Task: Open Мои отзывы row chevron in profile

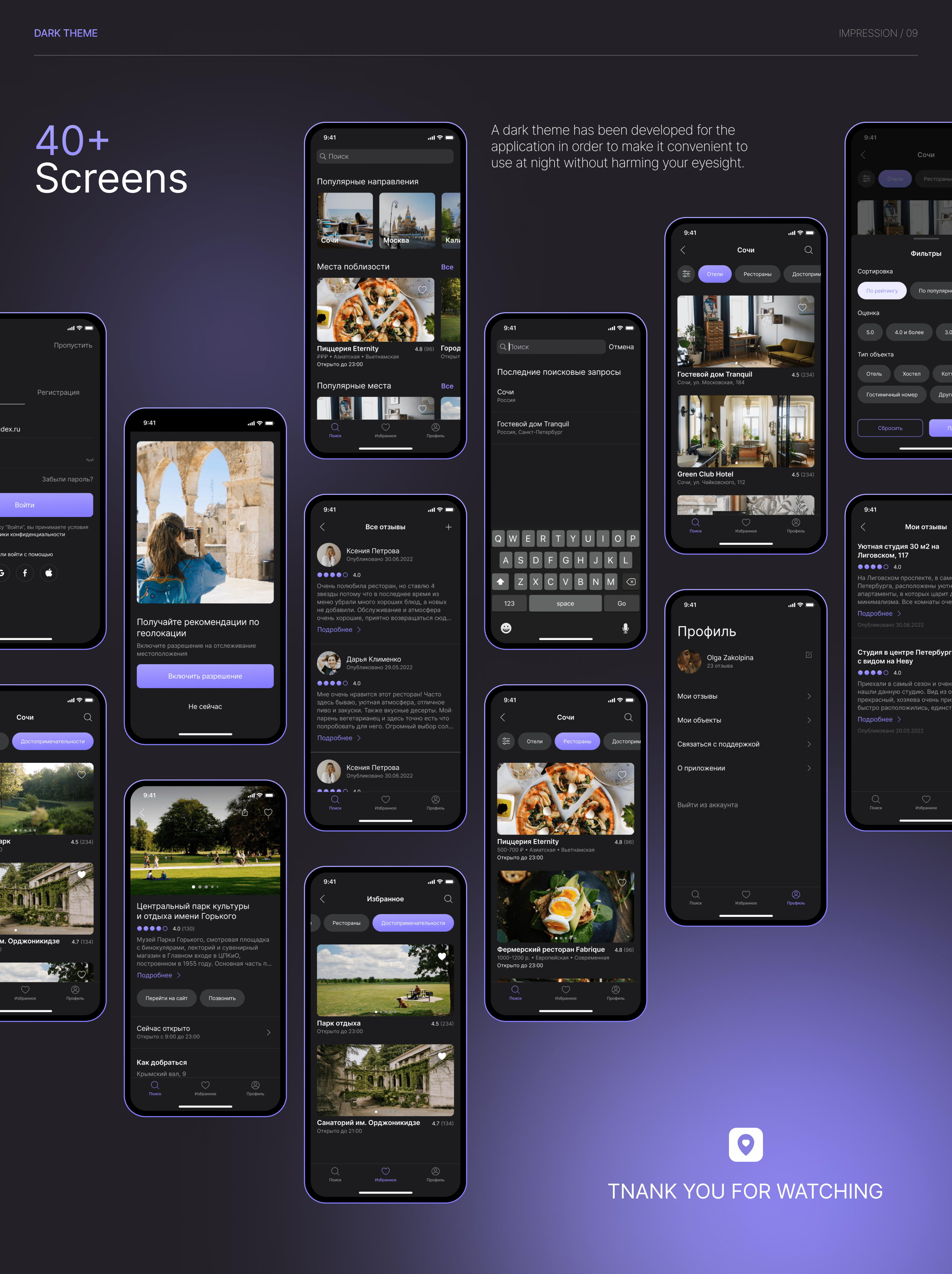Action: [x=809, y=696]
